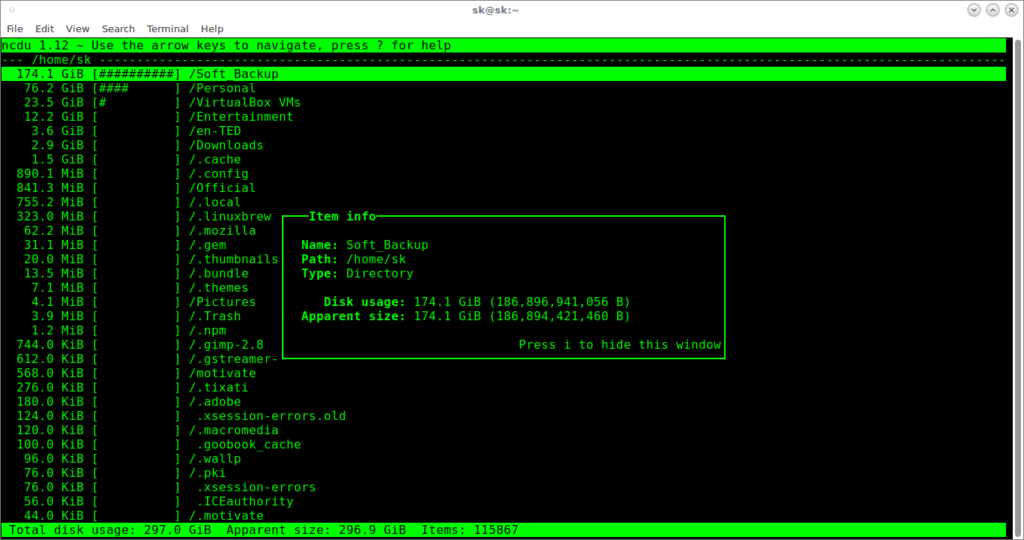Click the /Personal usage bar graph

coord(136,88)
